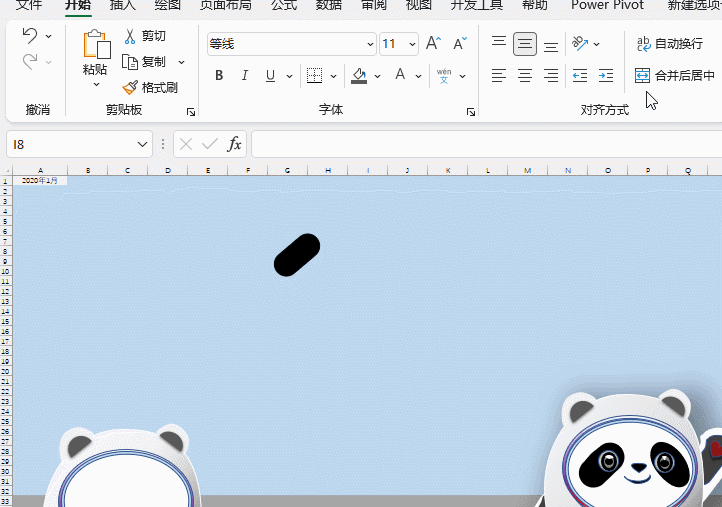Click the Cut (剪切) scissors icon
Viewport: 722px width, 507px height.
pyautogui.click(x=130, y=36)
